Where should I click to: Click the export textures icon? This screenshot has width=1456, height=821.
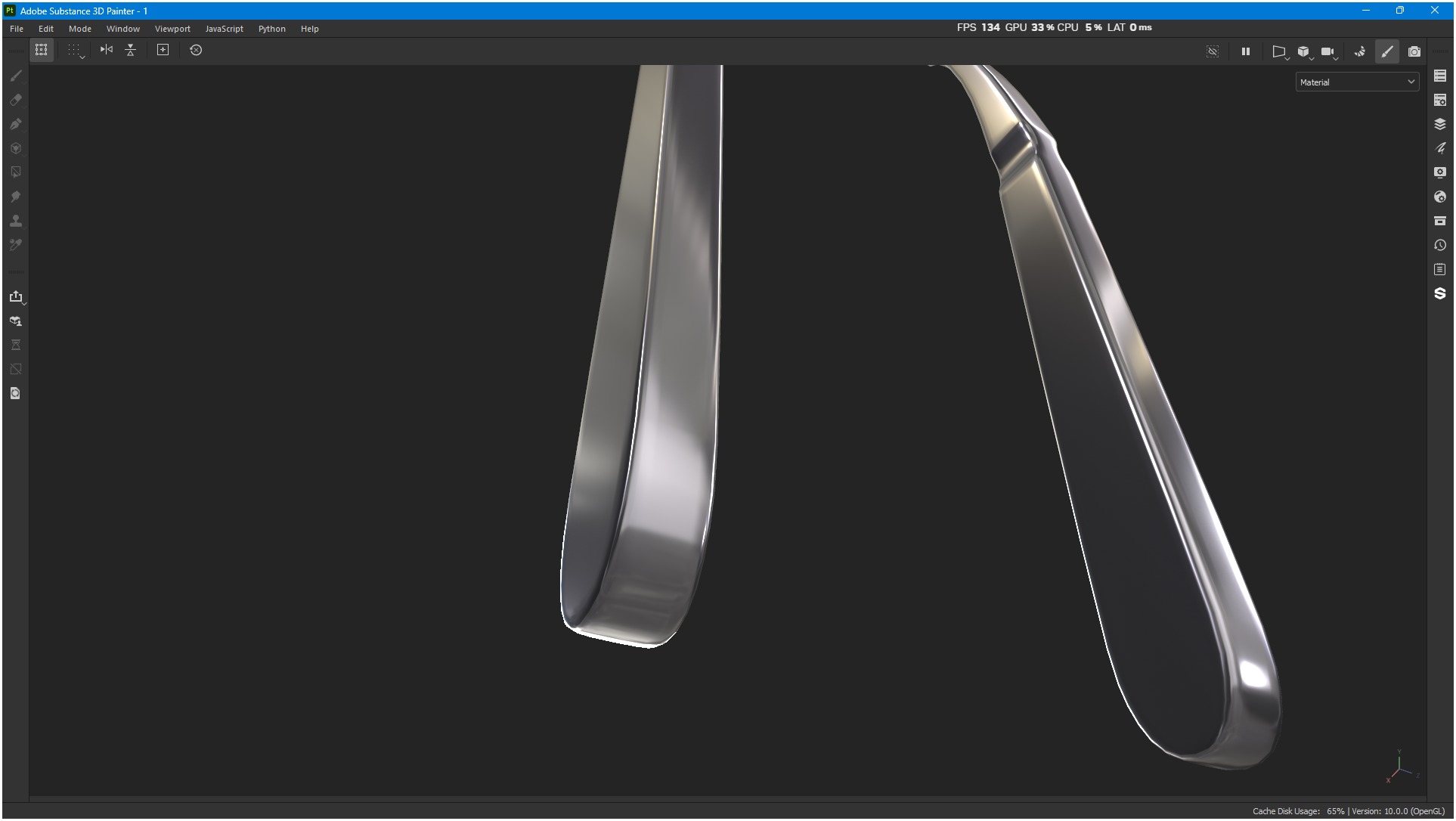[16, 296]
